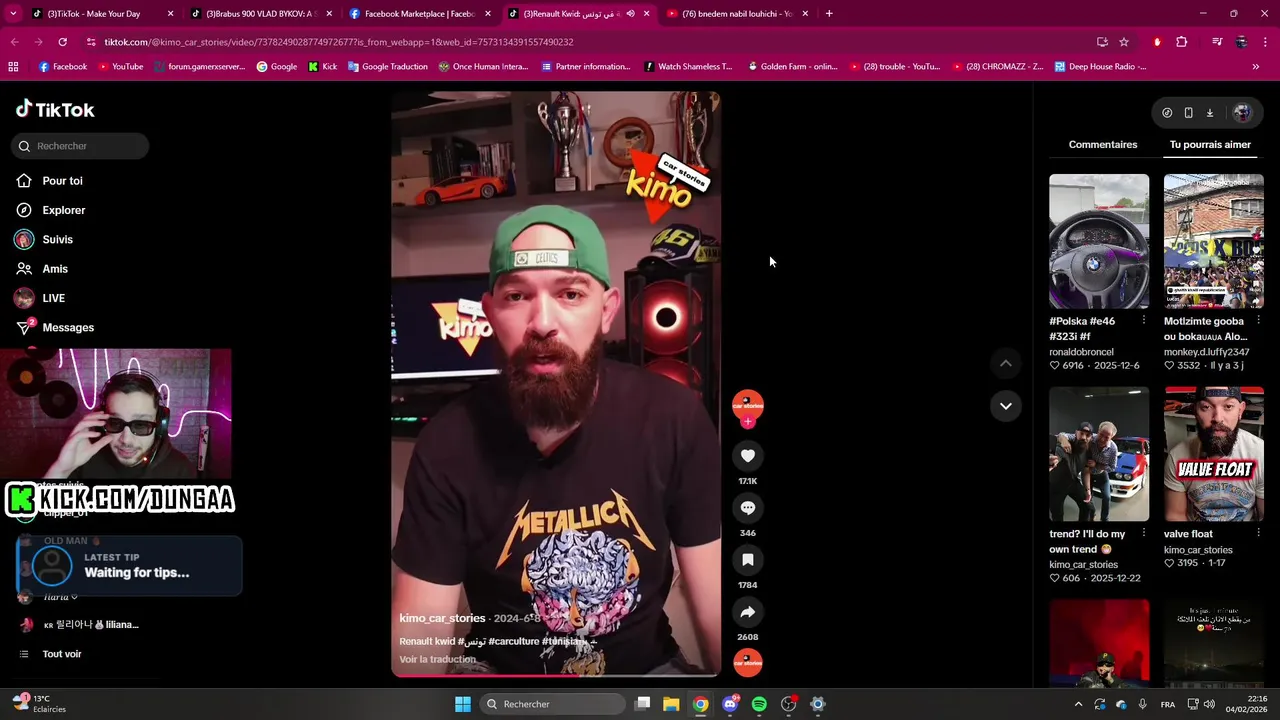
Task: Open the LIVE section
Action: 53,298
